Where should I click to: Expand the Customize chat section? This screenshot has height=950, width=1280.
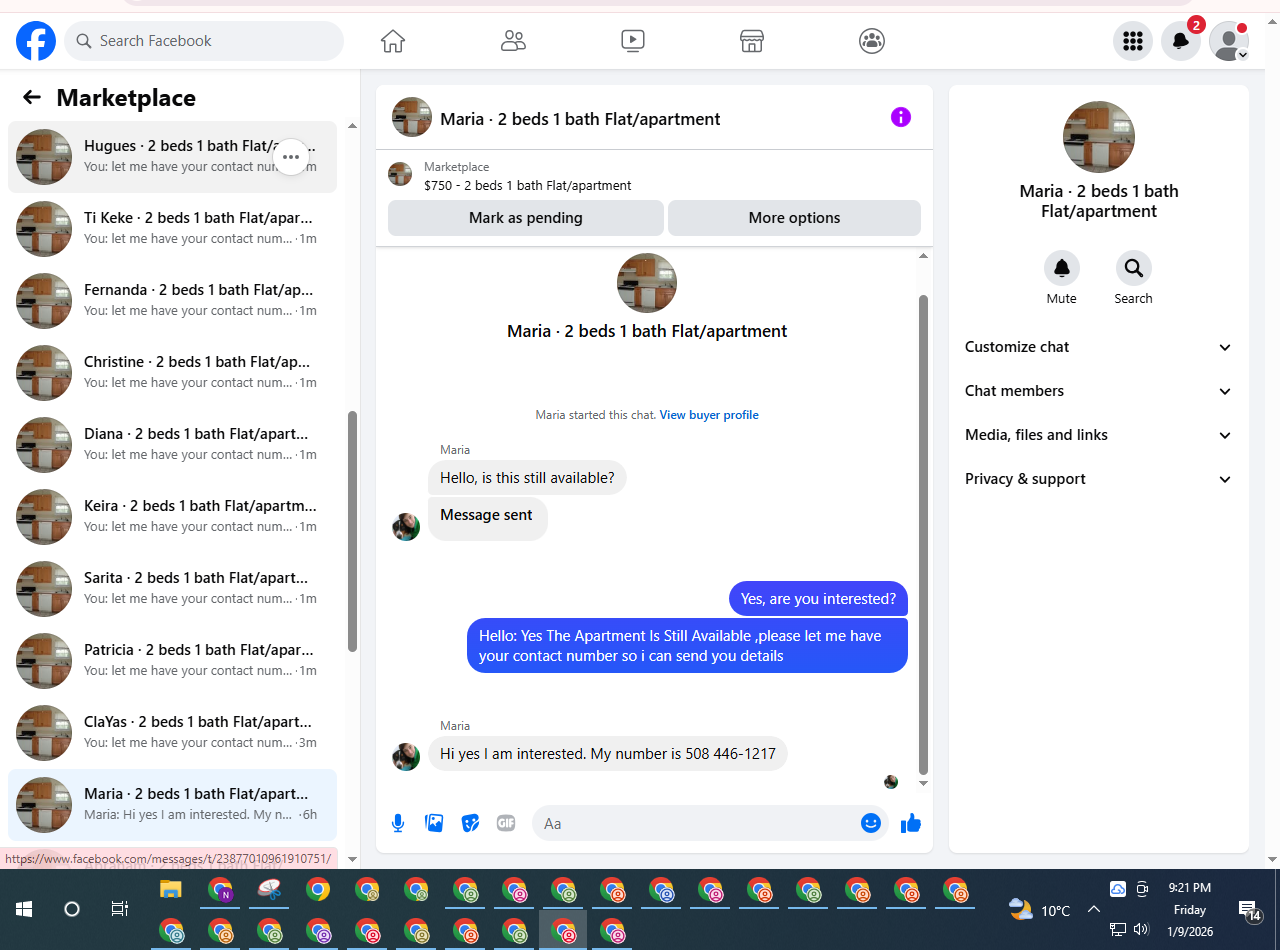coord(1099,347)
